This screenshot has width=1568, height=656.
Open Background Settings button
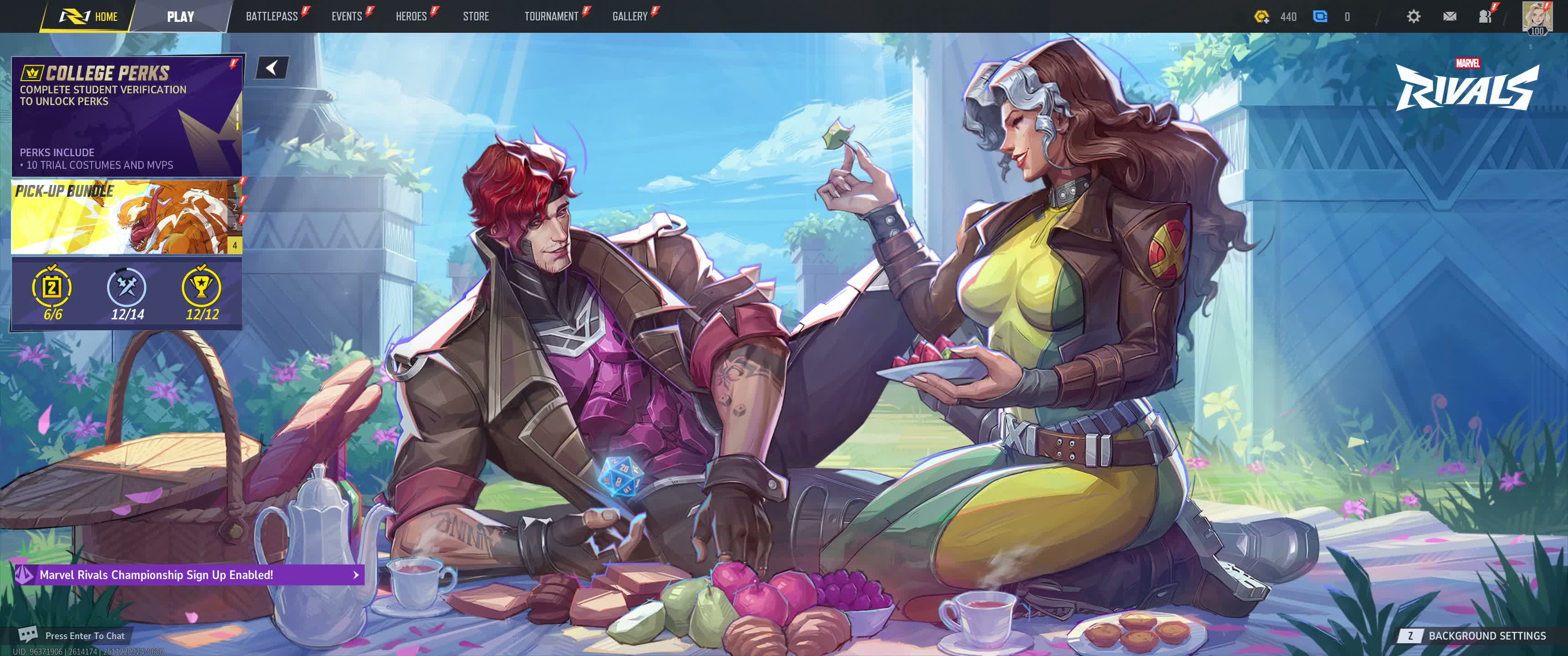tap(1473, 635)
